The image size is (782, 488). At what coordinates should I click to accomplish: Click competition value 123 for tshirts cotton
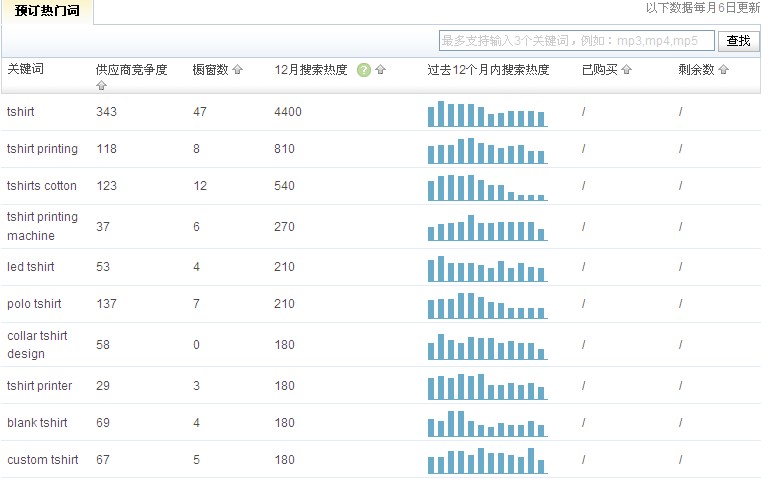coord(106,186)
